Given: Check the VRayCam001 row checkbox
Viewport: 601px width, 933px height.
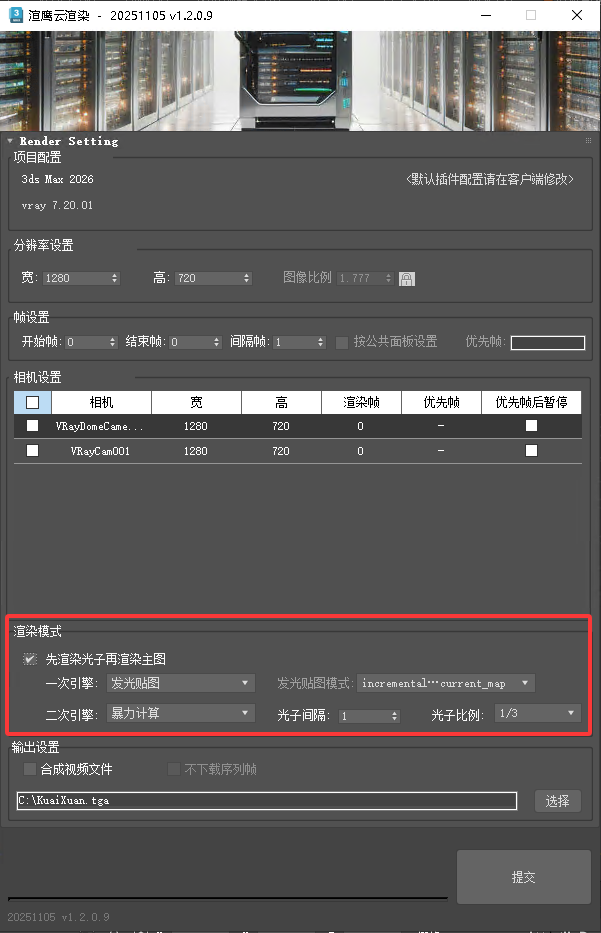Looking at the screenshot, I should coord(33,450).
